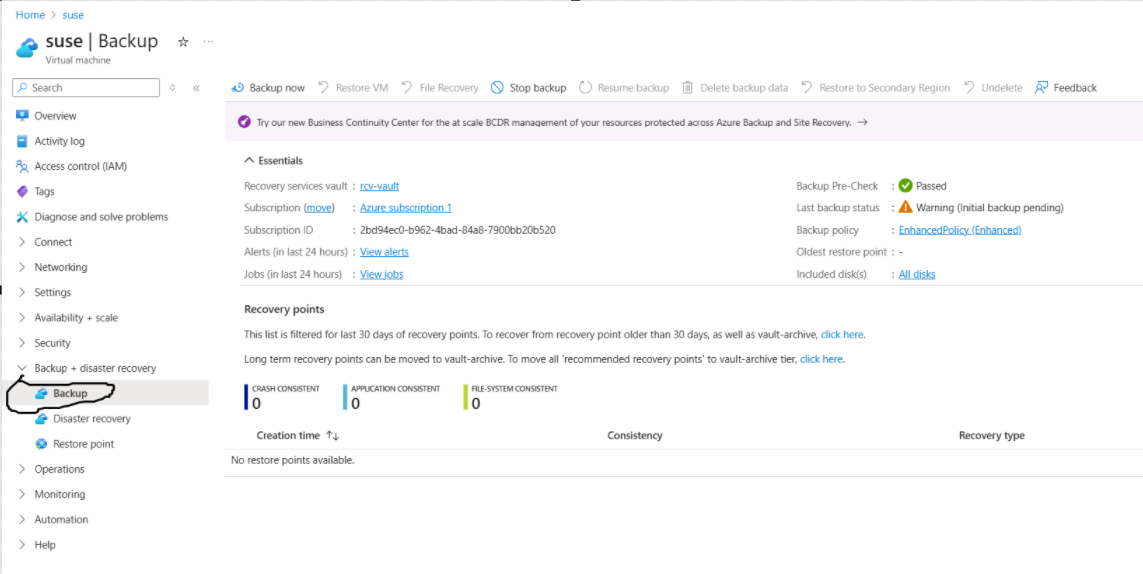The image size is (1143, 574).
Task: Collapse the Essentials section
Action: tap(249, 160)
